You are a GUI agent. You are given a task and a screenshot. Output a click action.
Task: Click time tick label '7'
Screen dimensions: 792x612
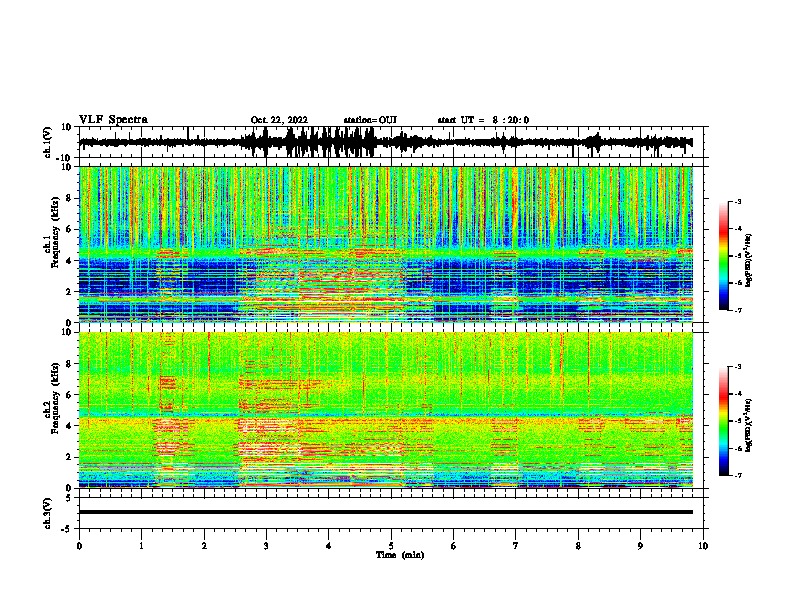pos(516,546)
